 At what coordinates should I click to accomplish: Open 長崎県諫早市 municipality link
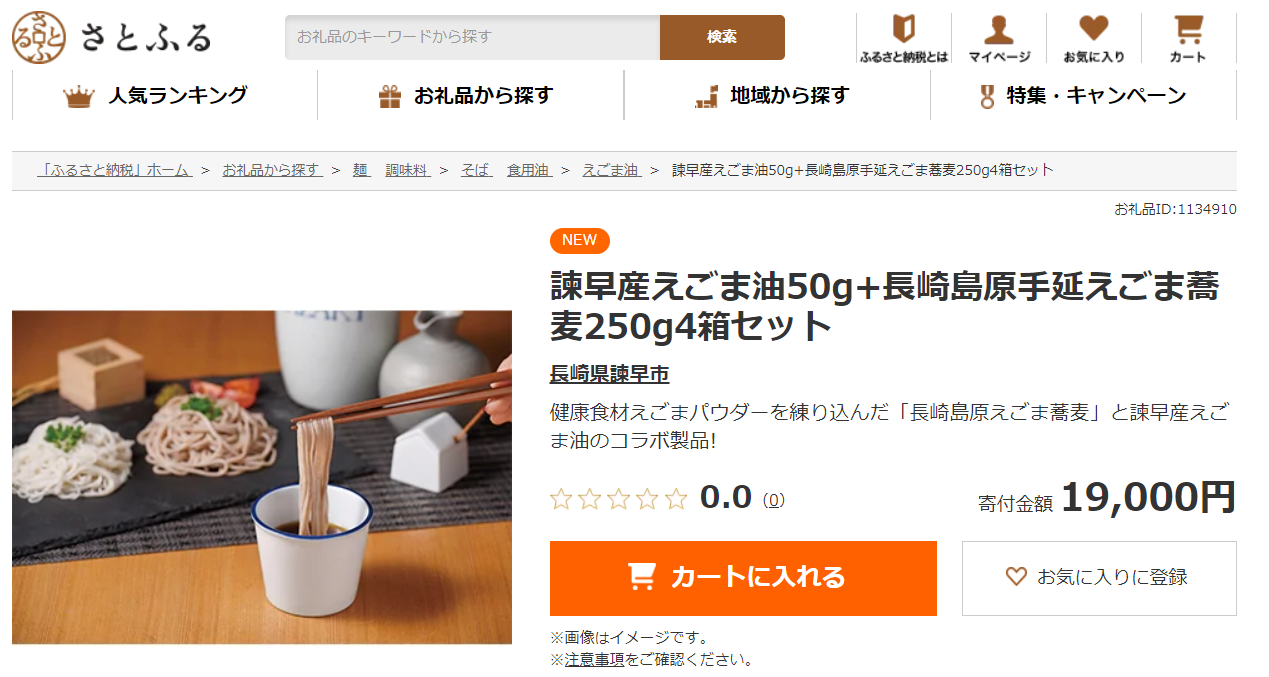click(x=609, y=375)
